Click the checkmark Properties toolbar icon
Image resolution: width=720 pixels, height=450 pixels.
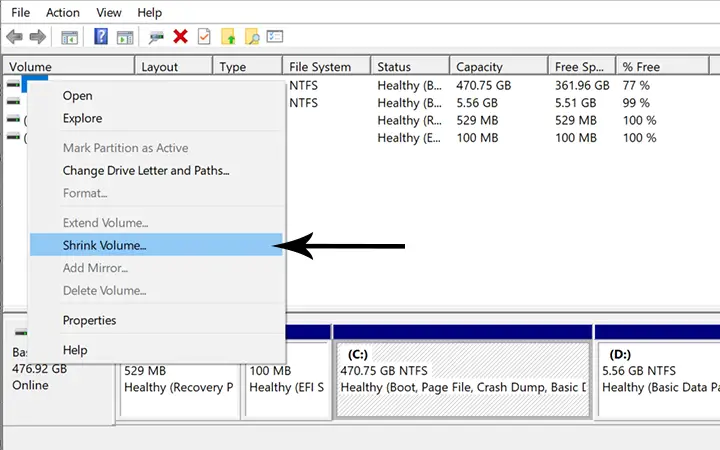click(204, 36)
